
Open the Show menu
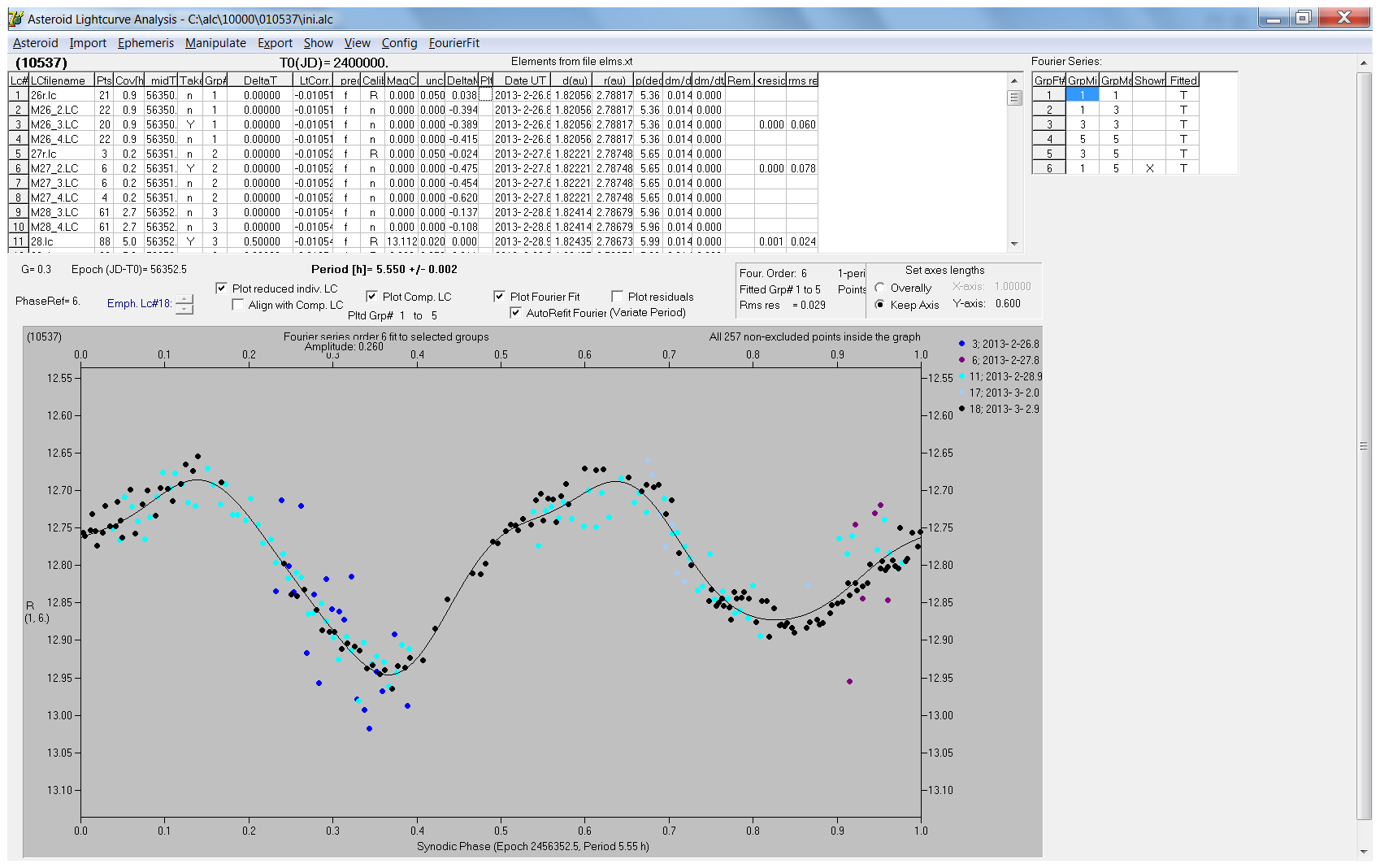point(319,43)
